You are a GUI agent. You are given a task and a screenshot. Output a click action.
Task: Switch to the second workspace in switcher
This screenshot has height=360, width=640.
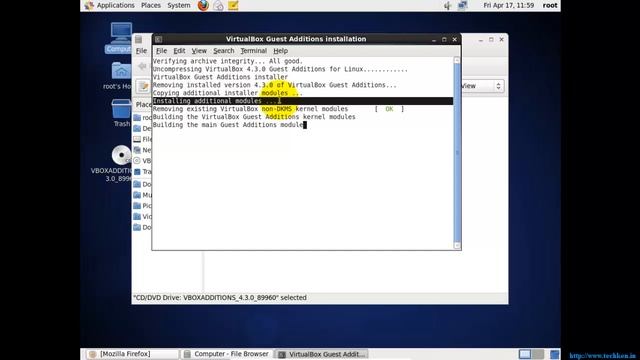pos(538,354)
